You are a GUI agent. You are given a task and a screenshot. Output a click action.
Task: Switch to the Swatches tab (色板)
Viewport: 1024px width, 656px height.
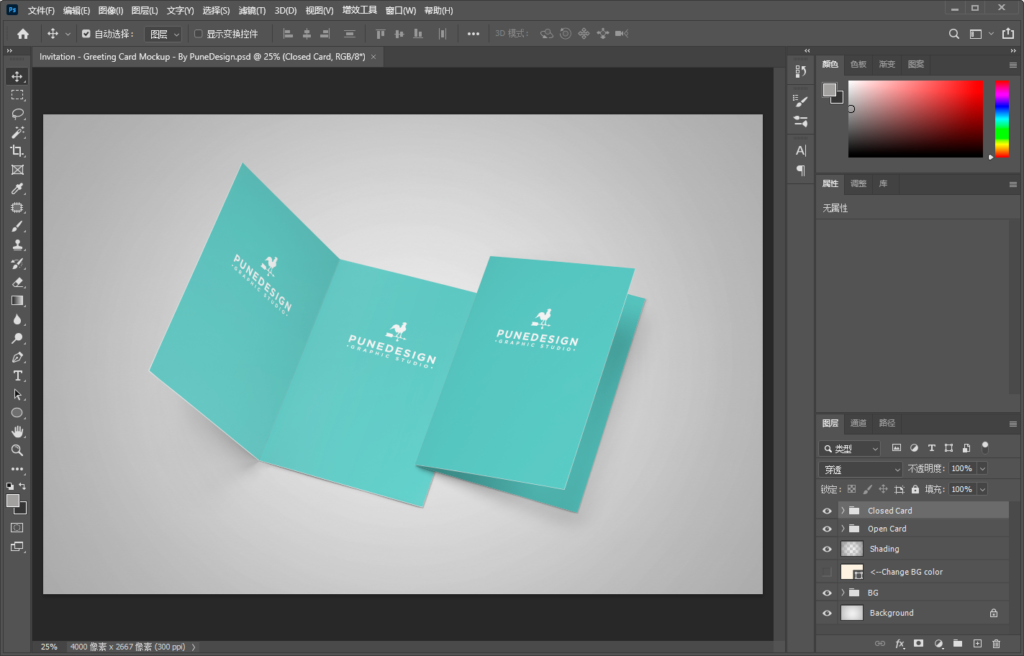pos(858,64)
